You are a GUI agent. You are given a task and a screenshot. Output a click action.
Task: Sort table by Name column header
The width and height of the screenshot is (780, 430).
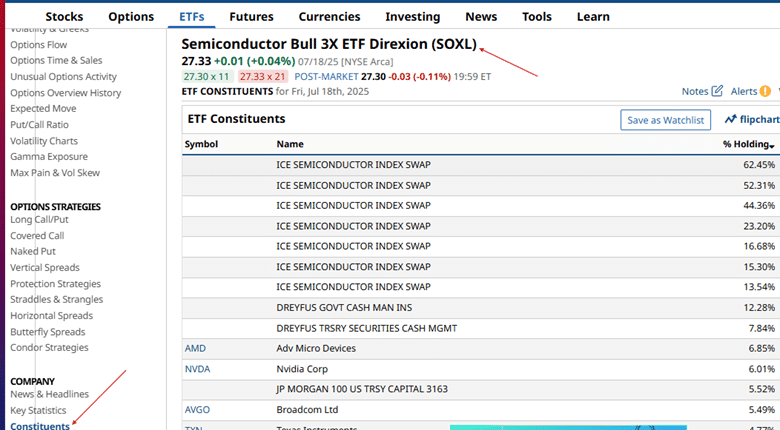point(290,144)
